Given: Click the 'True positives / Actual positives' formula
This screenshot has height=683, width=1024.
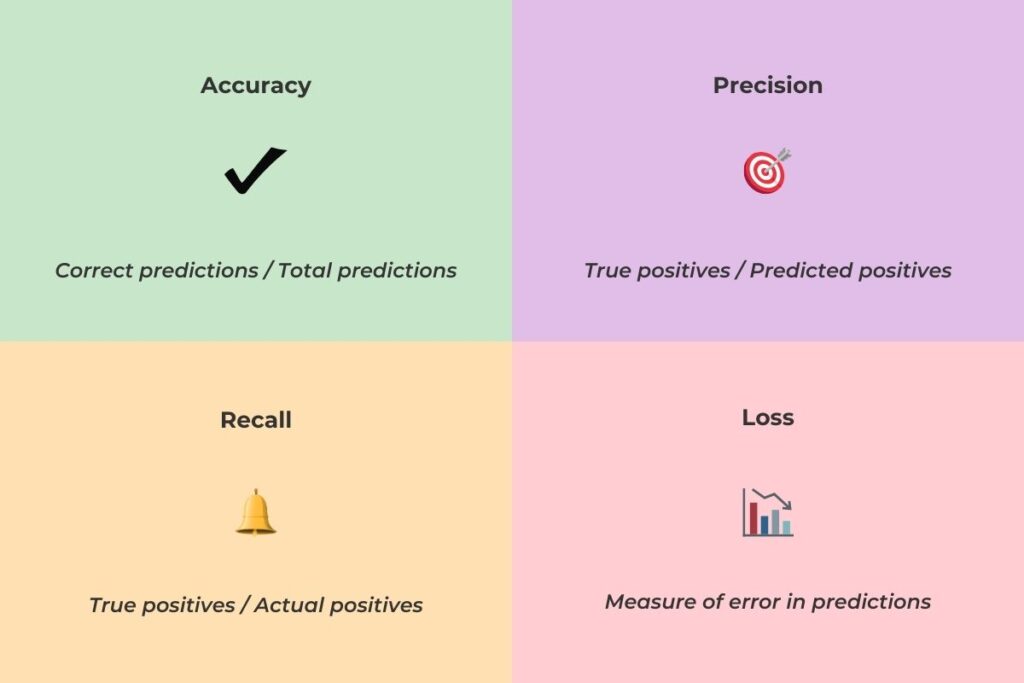Looking at the screenshot, I should point(256,605).
